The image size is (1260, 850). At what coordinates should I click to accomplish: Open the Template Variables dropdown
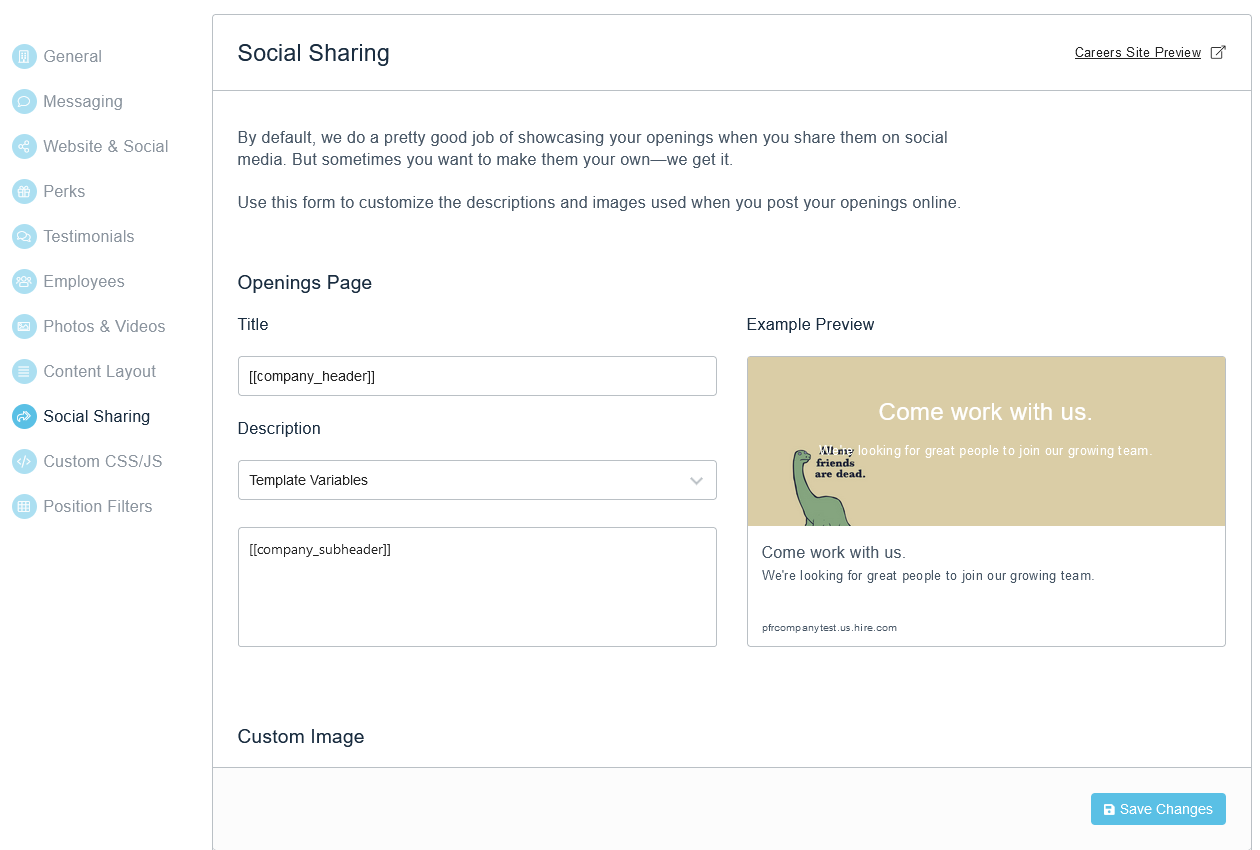pos(477,480)
